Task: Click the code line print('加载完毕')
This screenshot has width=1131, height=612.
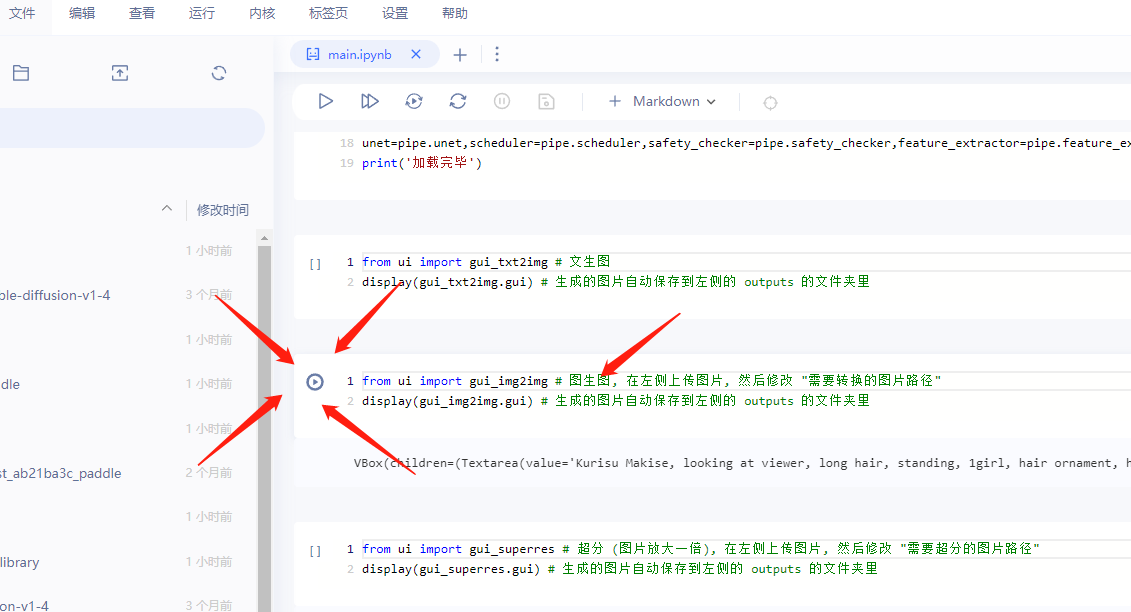Action: pyautogui.click(x=422, y=163)
